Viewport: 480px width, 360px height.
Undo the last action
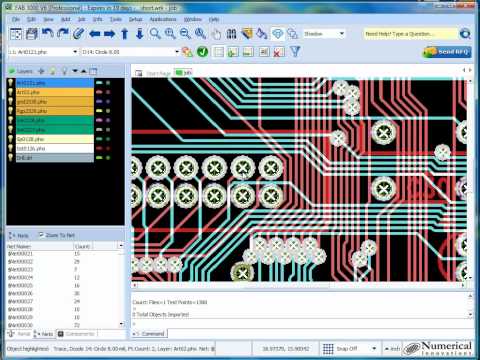(x=47, y=34)
